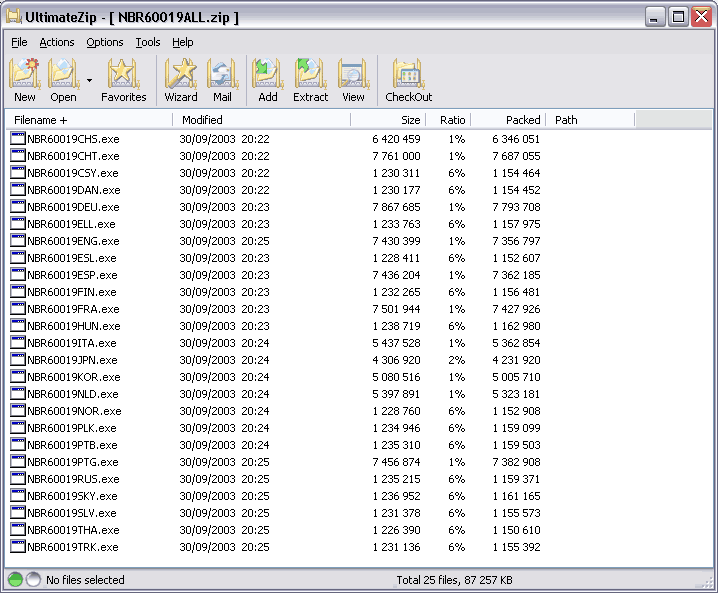Minimize the UltimateZip window
The width and height of the screenshot is (718, 593).
coord(655,17)
